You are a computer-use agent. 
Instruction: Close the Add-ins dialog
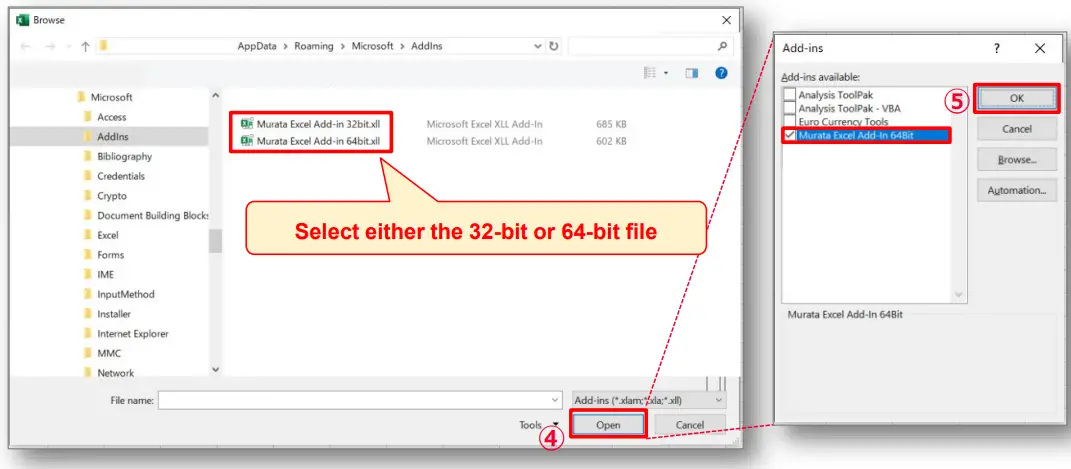(1040, 48)
